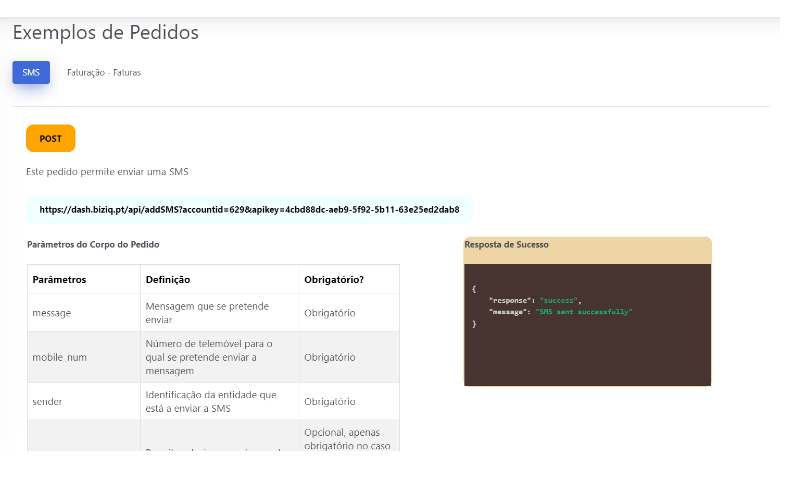Viewport: 800px width, 479px height.
Task: Switch to the Faturação - Faturas tab
Action: (x=103, y=73)
